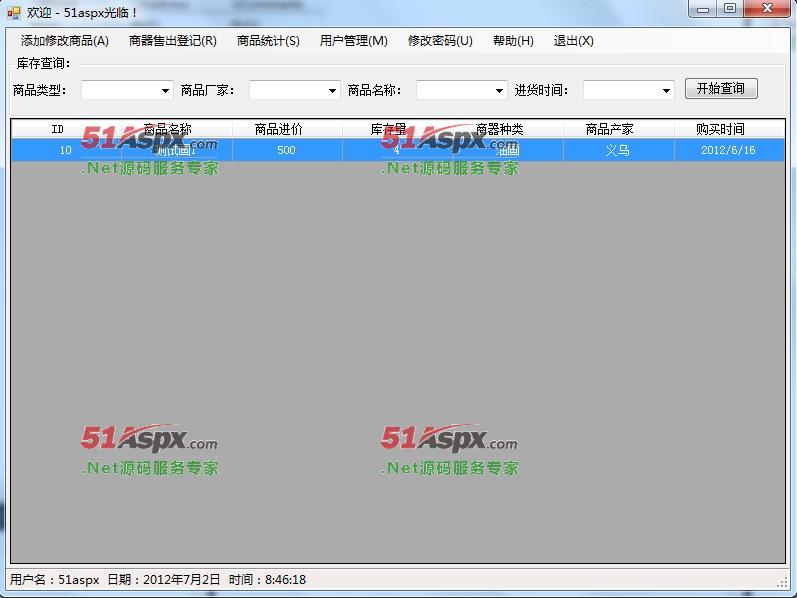Image resolution: width=797 pixels, height=598 pixels.
Task: Select the 2012/6/16 date cell
Action: 729,150
